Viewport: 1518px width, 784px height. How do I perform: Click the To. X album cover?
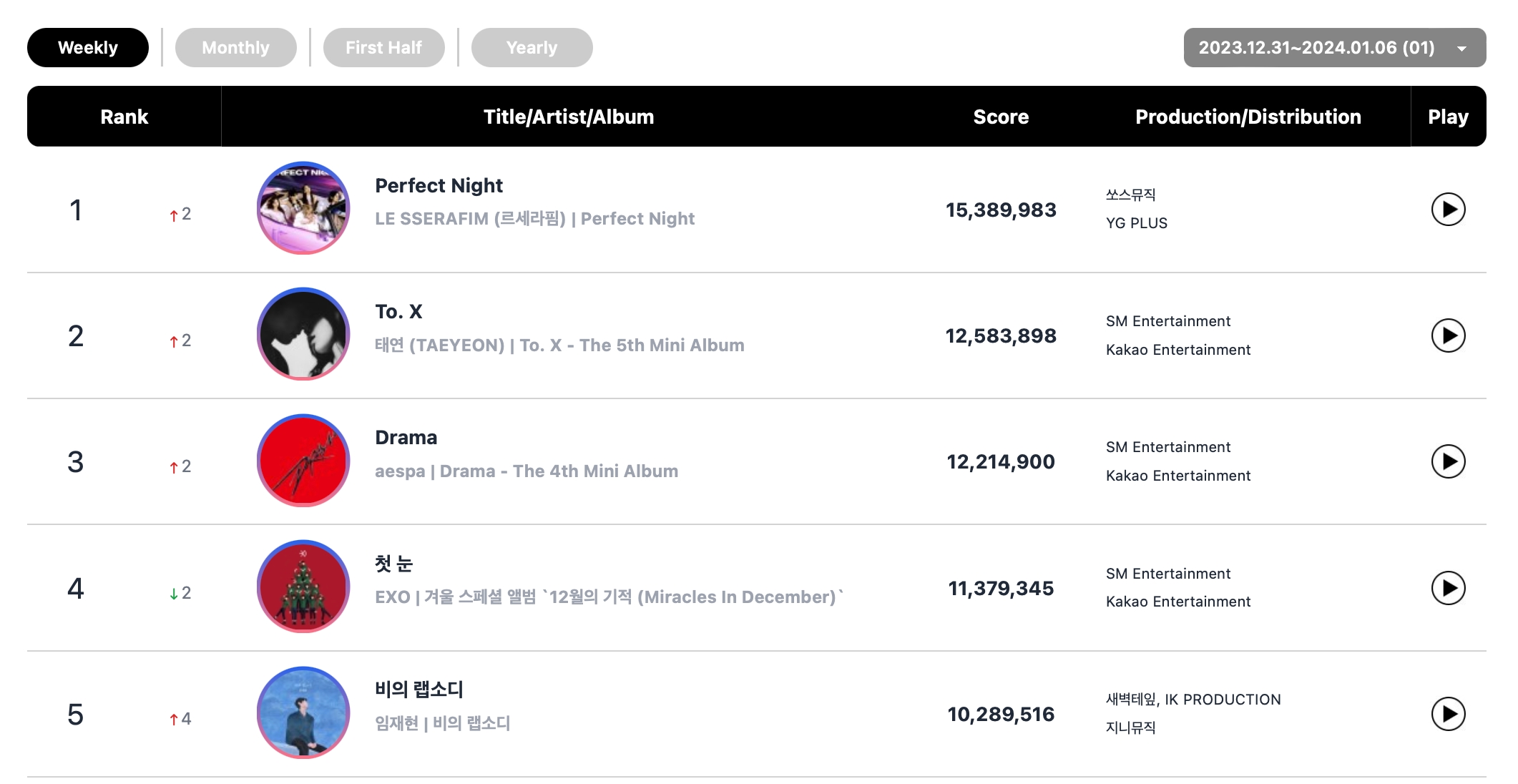(303, 334)
